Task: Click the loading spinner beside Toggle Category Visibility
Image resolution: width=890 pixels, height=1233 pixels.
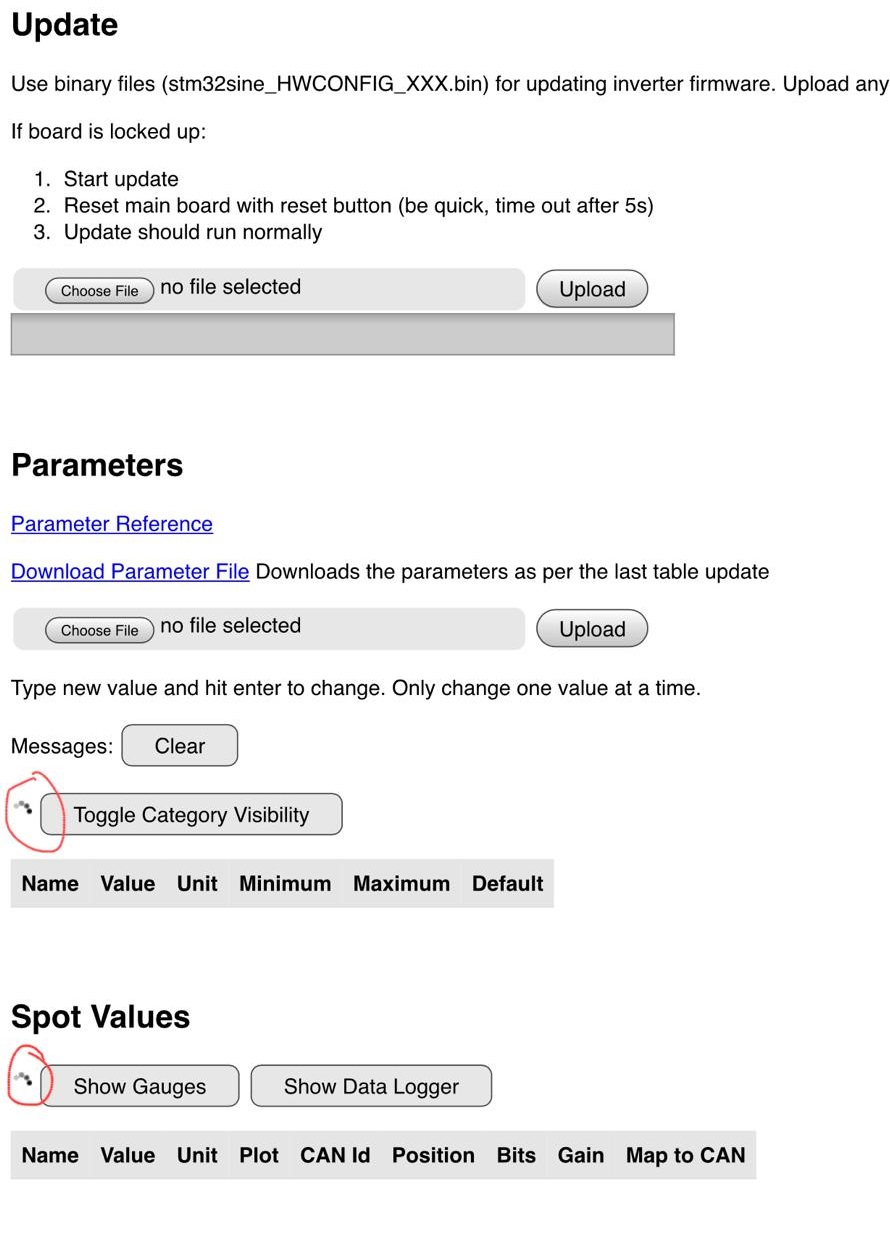Action: click(24, 806)
